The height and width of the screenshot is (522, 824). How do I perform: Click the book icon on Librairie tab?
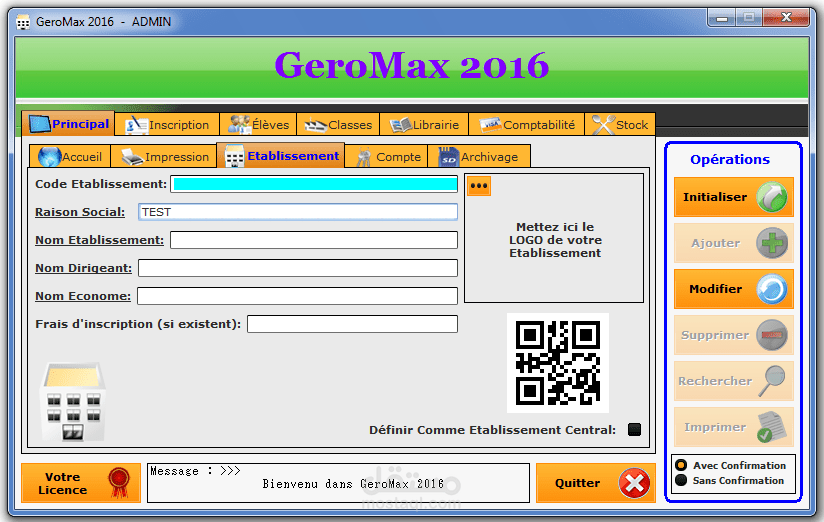coord(401,125)
